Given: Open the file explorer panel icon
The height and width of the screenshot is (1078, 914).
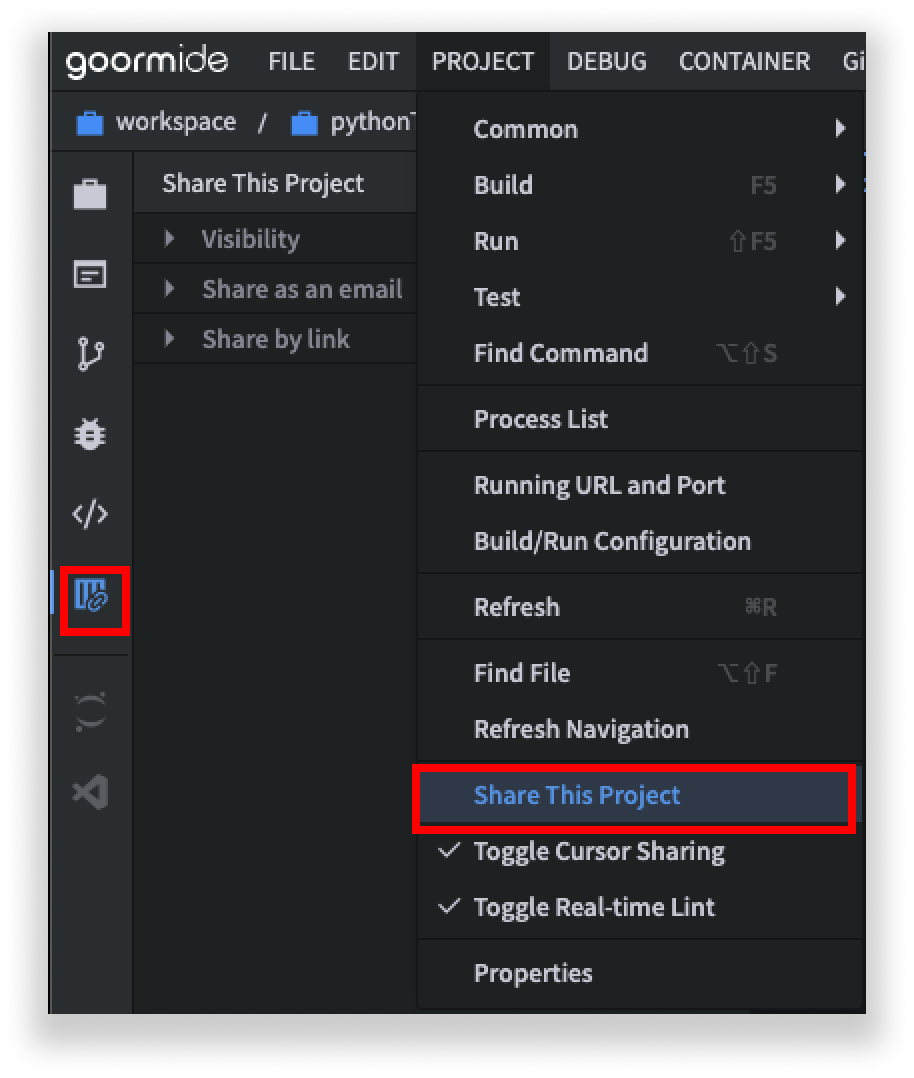Looking at the screenshot, I should (x=90, y=275).
